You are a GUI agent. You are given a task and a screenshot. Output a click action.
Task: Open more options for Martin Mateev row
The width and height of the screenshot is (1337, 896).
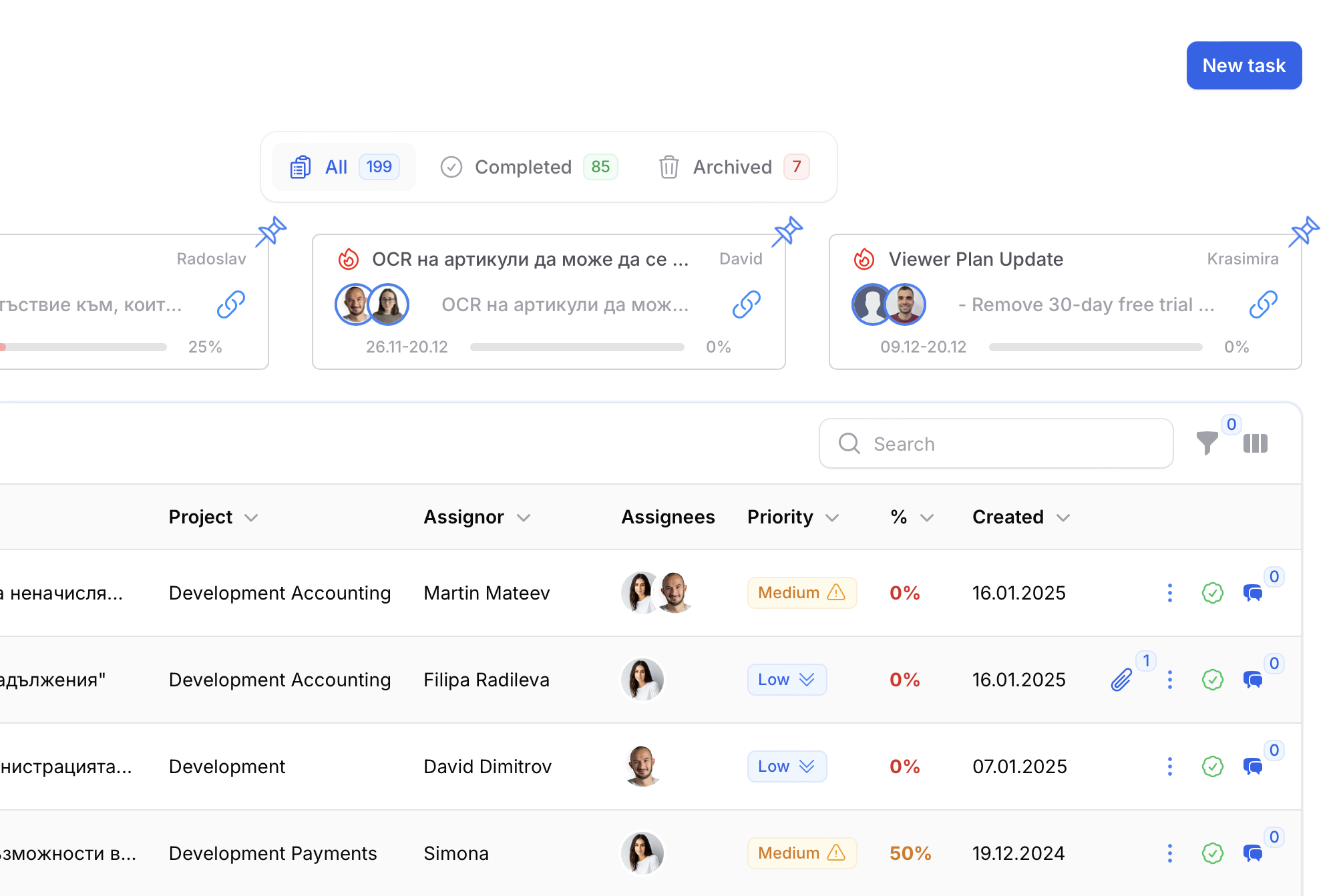(x=1169, y=593)
